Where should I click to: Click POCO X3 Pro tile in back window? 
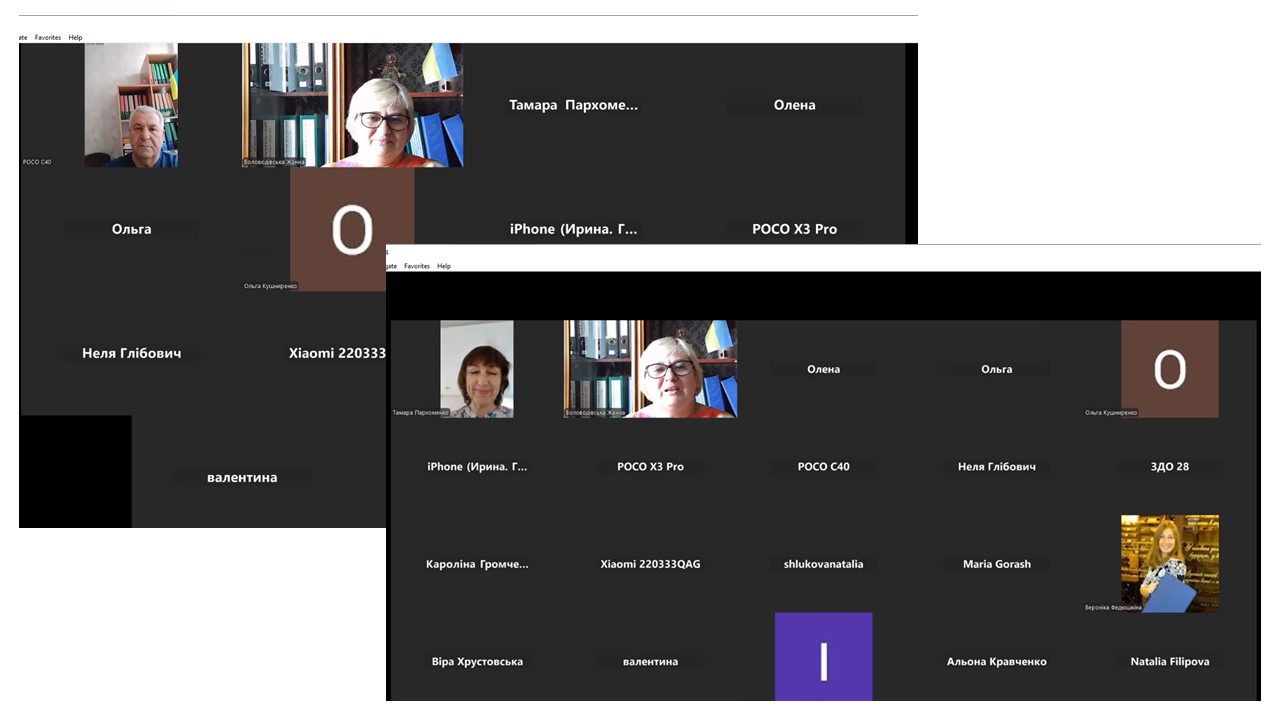(794, 229)
